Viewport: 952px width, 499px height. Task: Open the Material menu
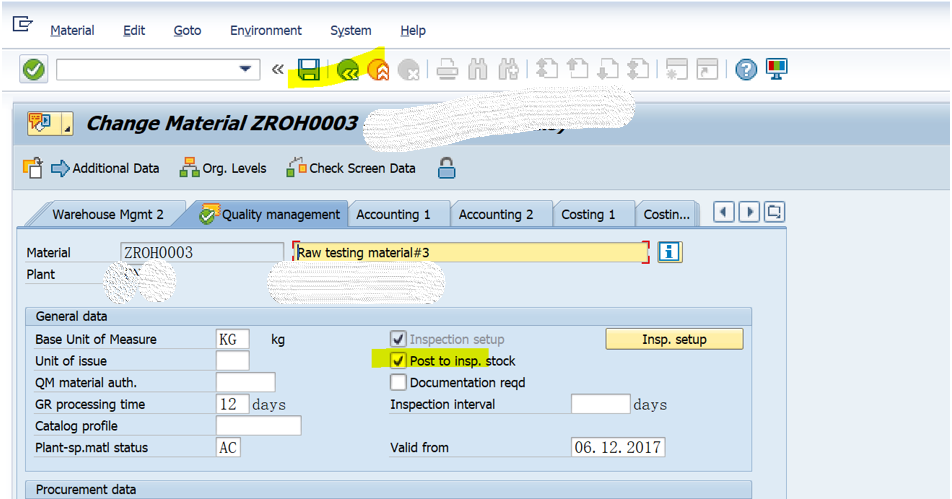(72, 30)
